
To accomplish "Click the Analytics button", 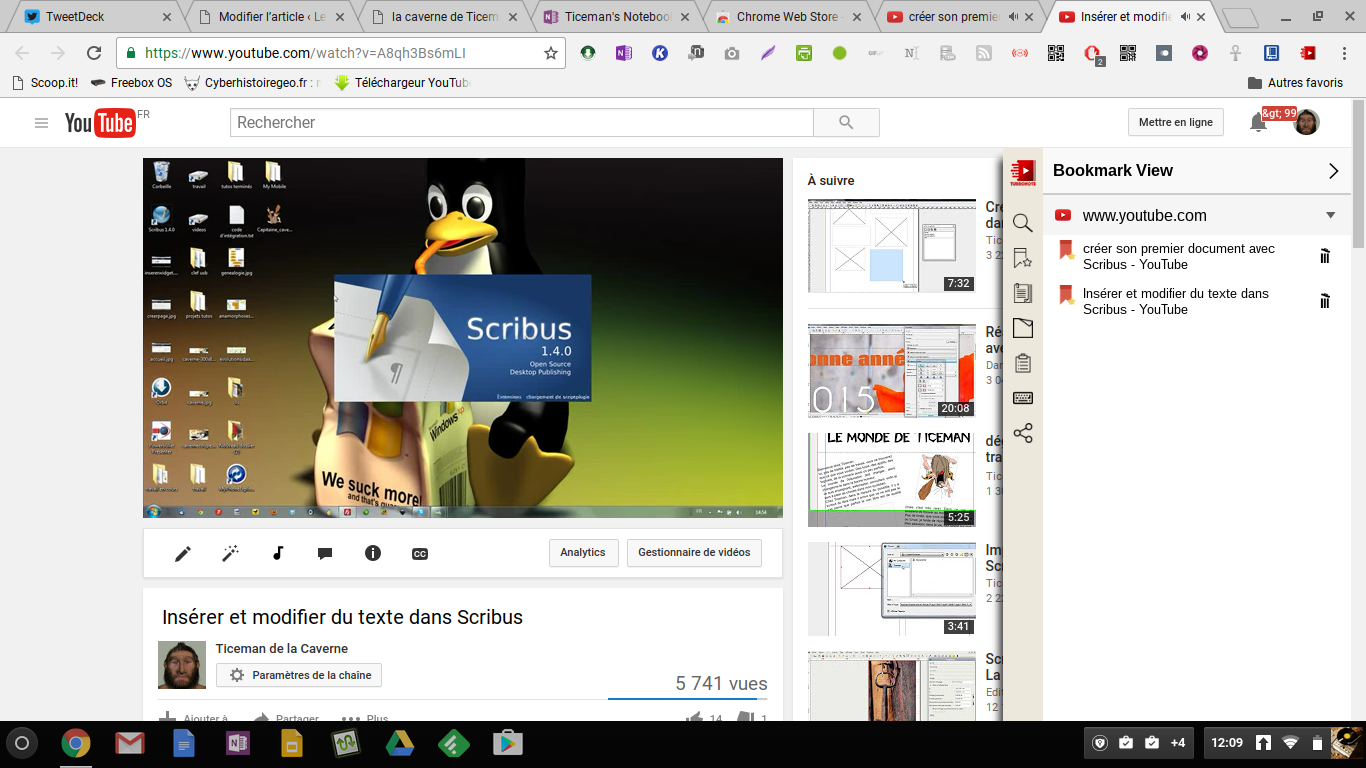I will 583,553.
